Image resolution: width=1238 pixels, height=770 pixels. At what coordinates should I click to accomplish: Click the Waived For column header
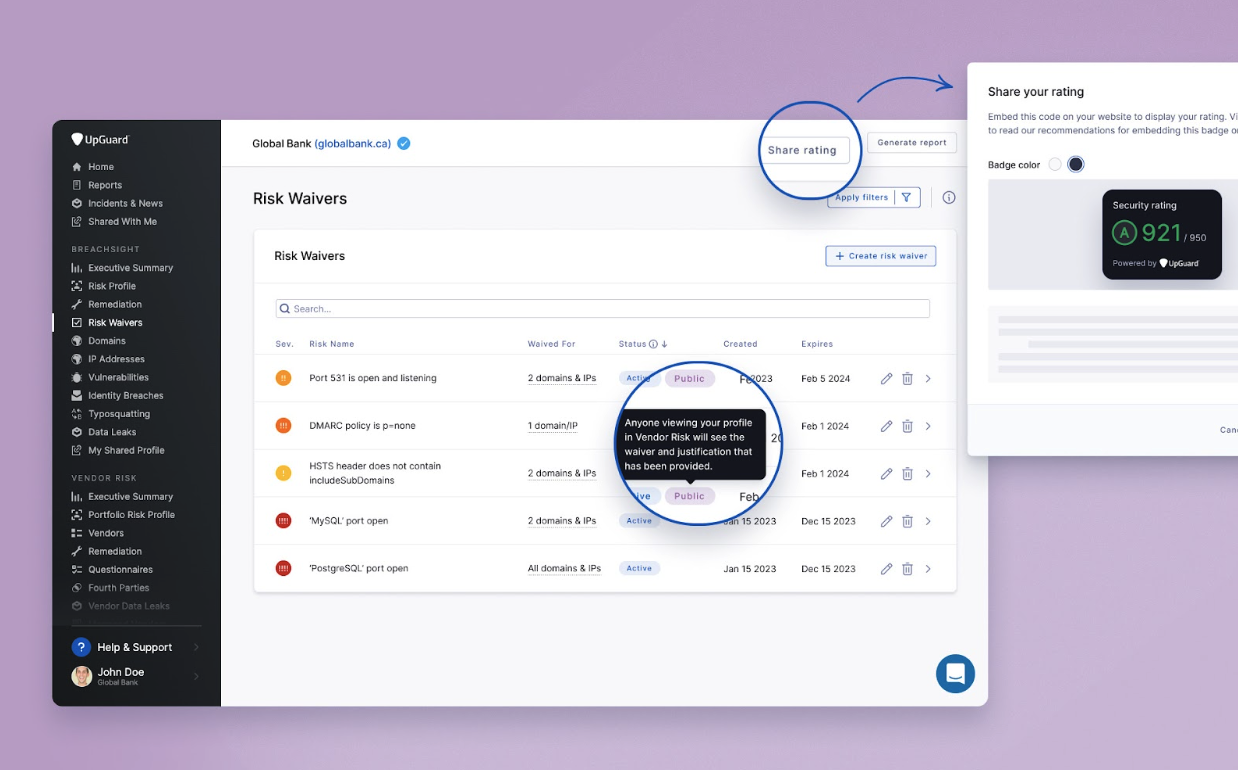pos(552,344)
